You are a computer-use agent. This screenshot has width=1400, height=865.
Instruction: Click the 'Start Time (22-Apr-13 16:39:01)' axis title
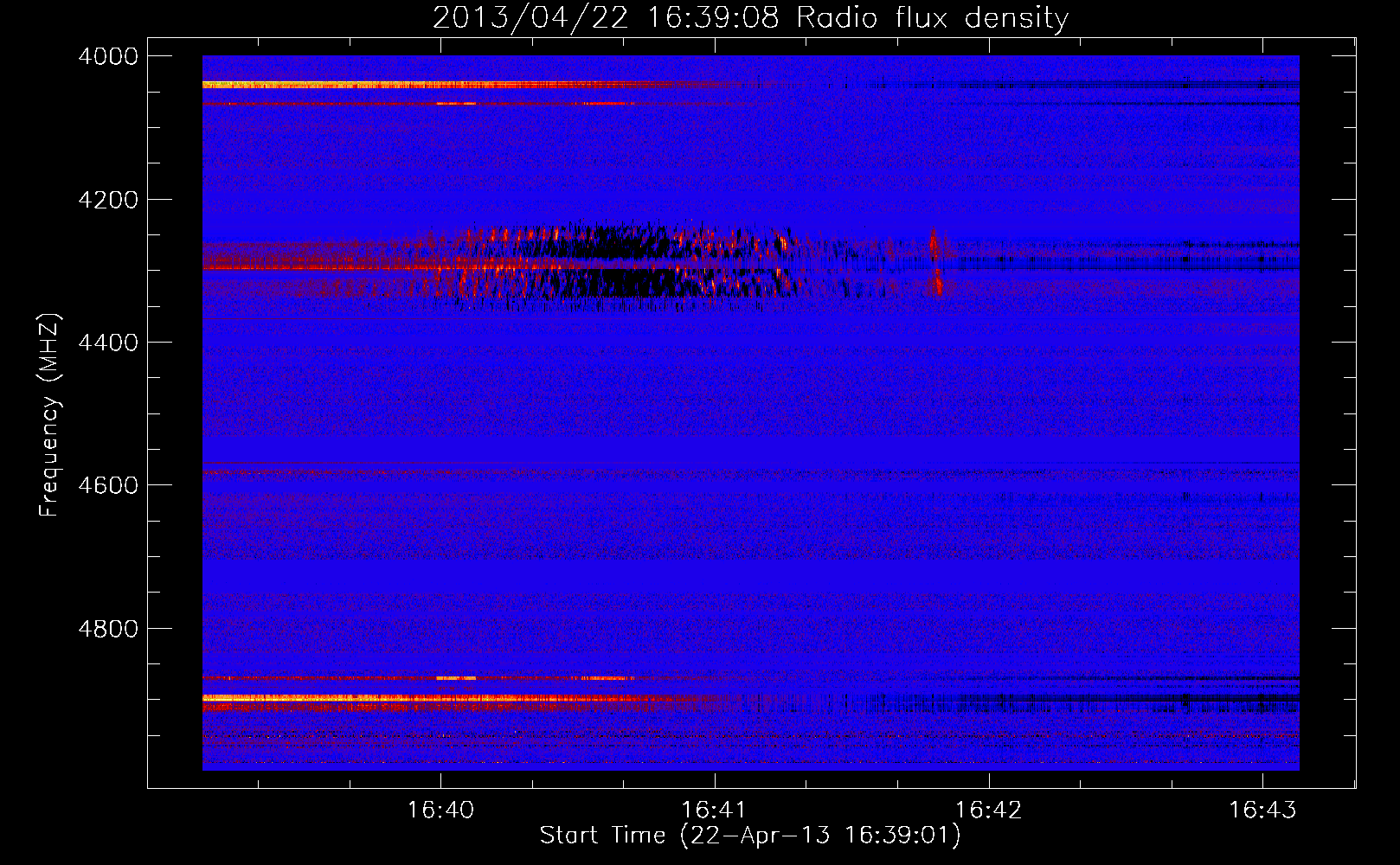(750, 836)
